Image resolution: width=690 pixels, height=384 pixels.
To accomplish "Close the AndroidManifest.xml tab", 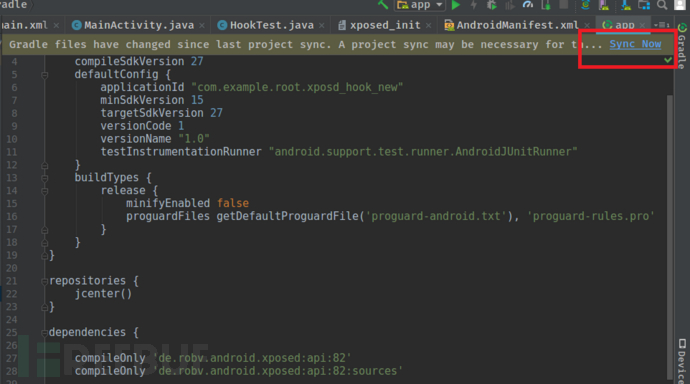I will pos(587,26).
